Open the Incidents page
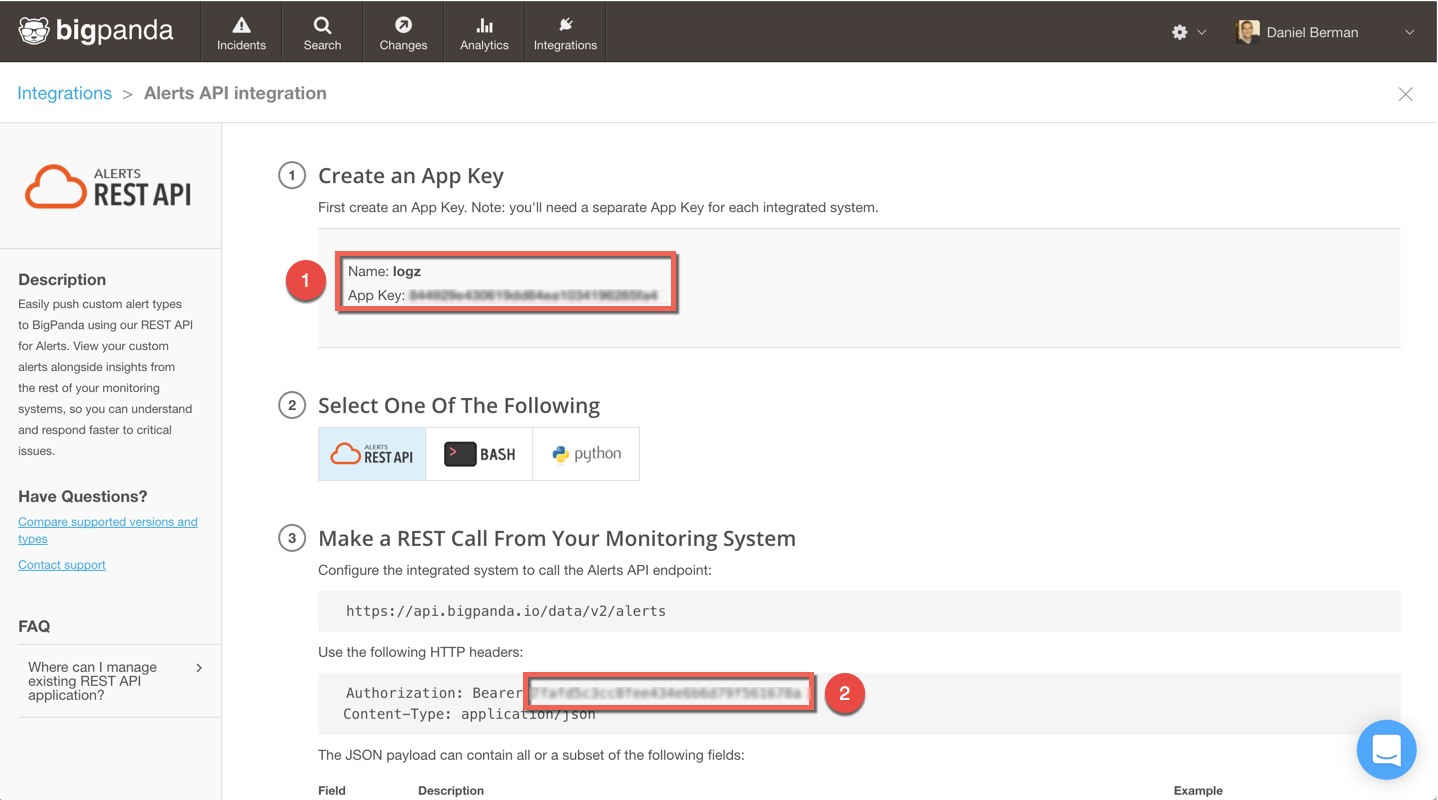 (241, 33)
